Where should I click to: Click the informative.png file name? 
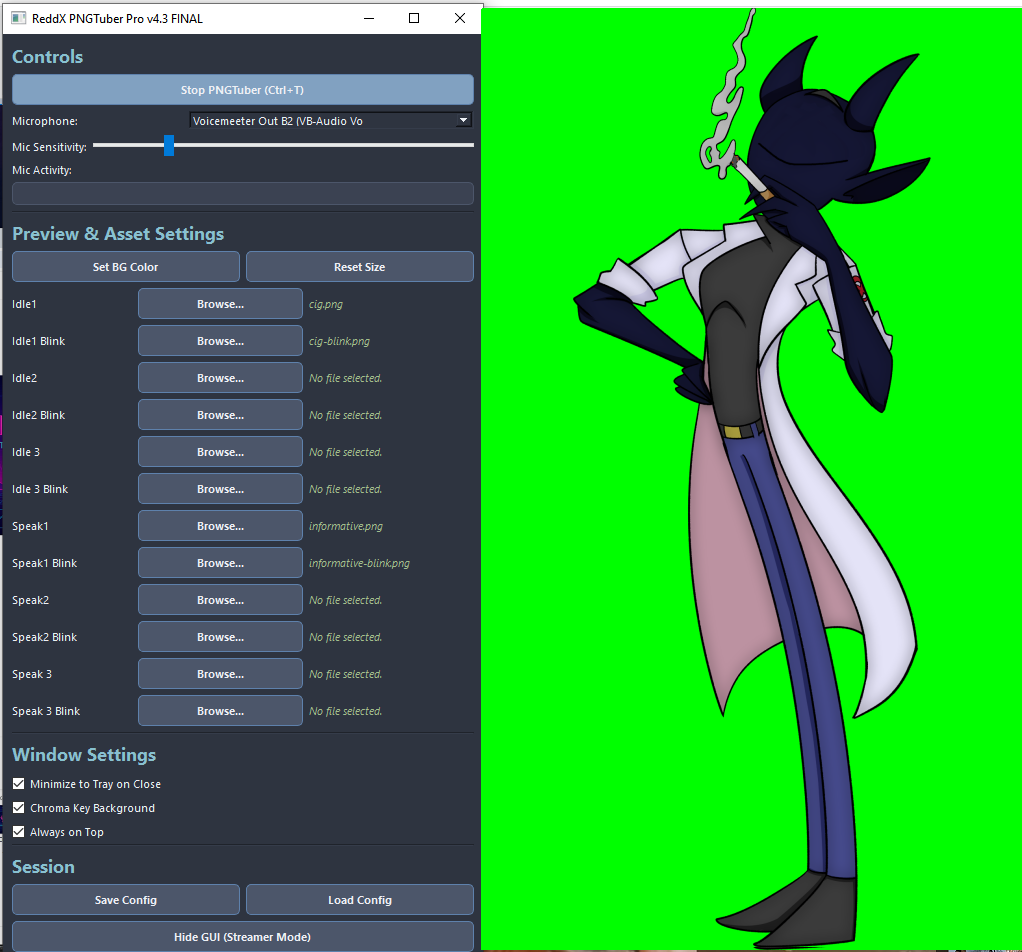pos(345,526)
